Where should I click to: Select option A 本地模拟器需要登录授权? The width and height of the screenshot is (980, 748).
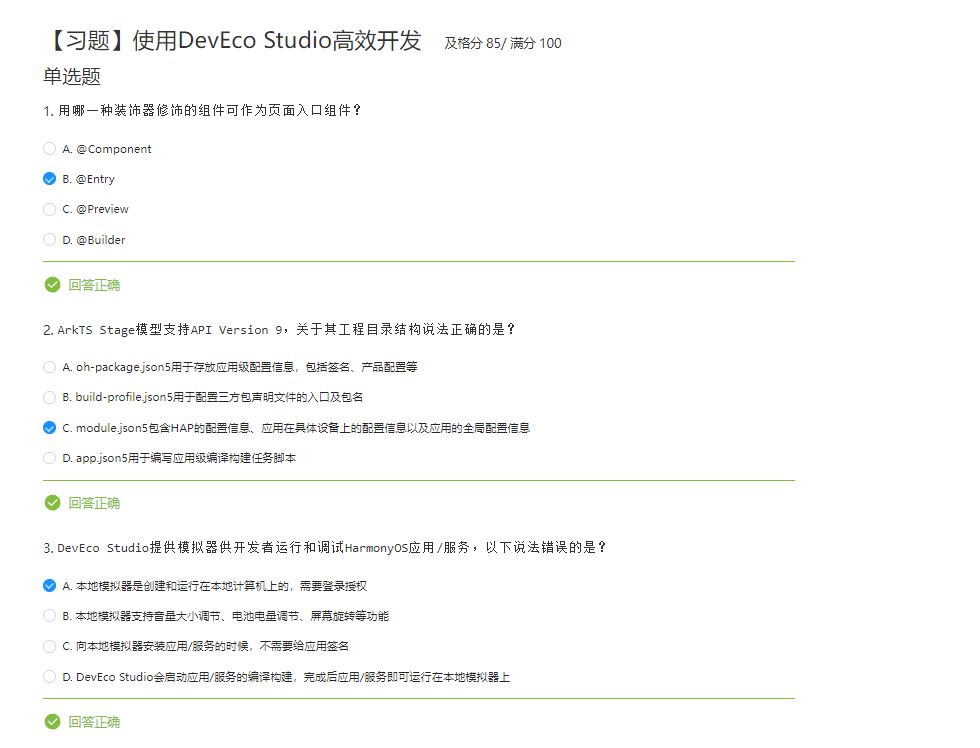coord(49,586)
